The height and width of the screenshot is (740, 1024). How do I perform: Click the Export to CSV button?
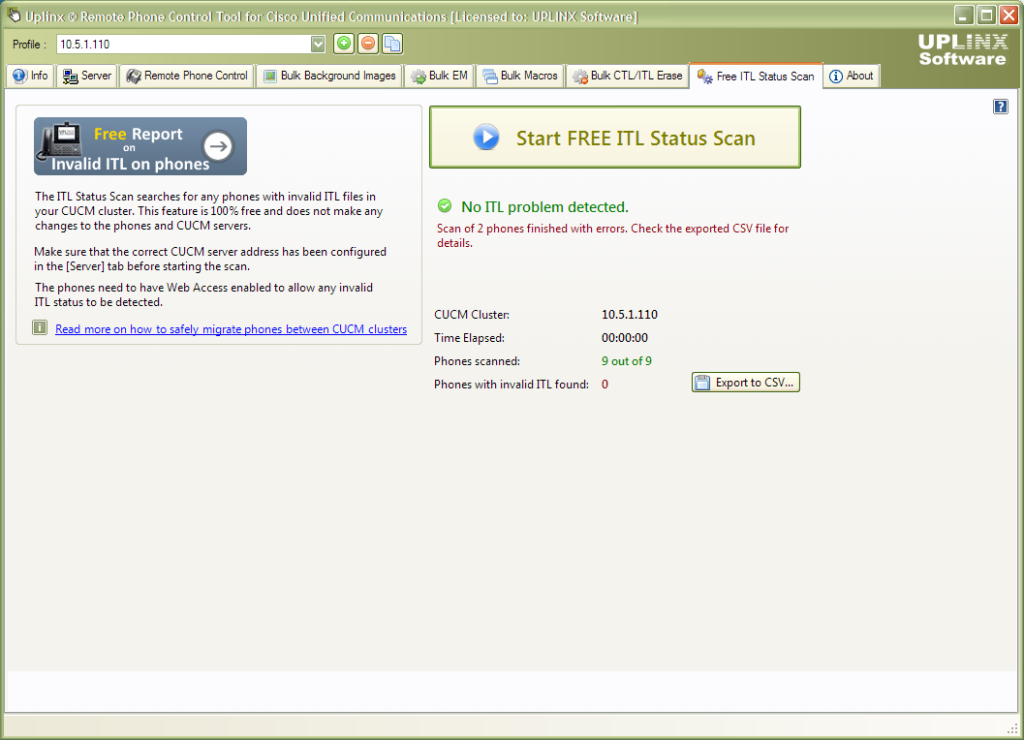(745, 382)
